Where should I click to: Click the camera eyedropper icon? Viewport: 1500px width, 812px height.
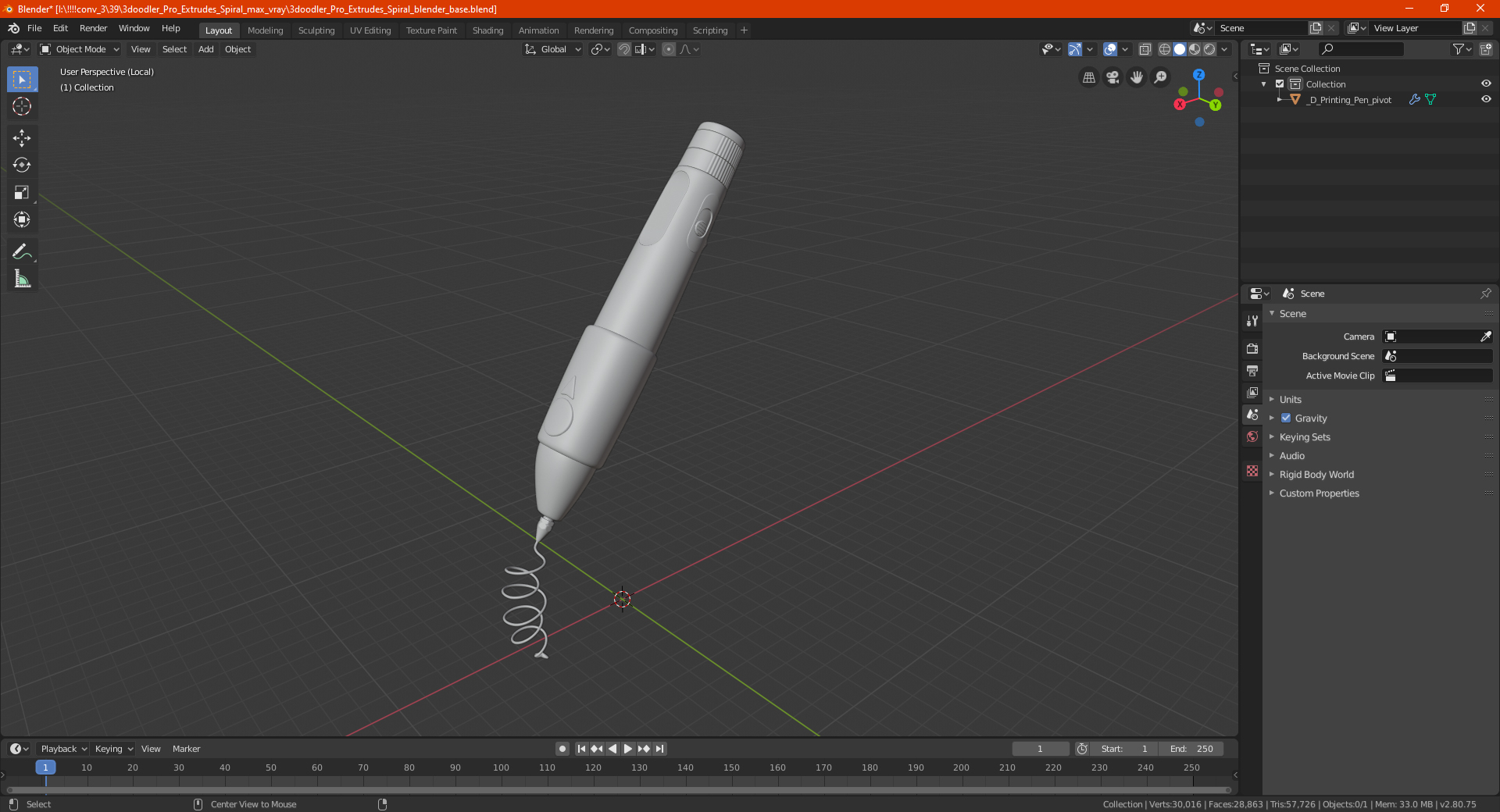[x=1485, y=337]
